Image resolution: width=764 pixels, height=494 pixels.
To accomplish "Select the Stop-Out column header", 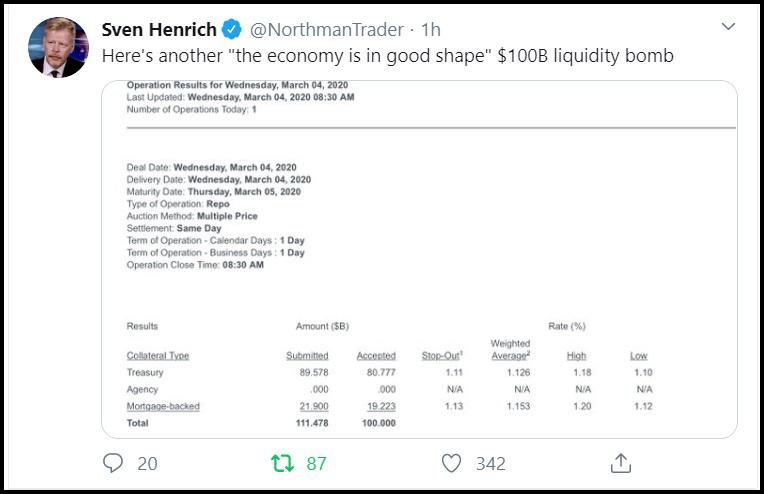I will tap(442, 356).
